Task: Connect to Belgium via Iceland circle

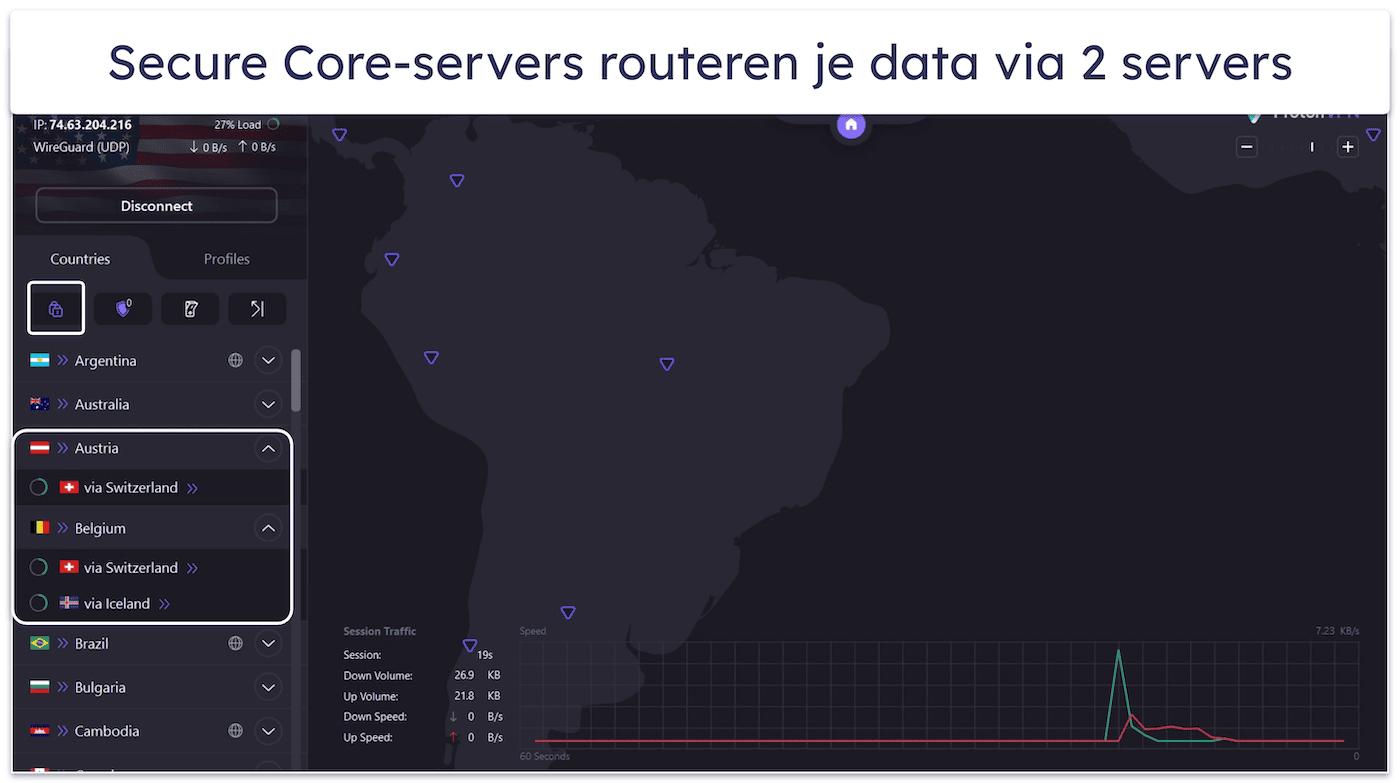Action: 38,603
